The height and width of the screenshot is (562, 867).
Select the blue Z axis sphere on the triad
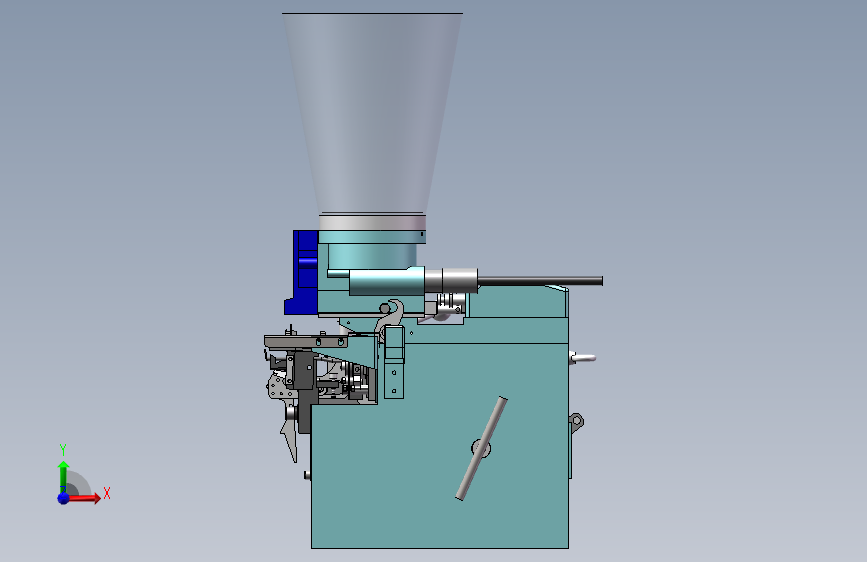tap(64, 498)
